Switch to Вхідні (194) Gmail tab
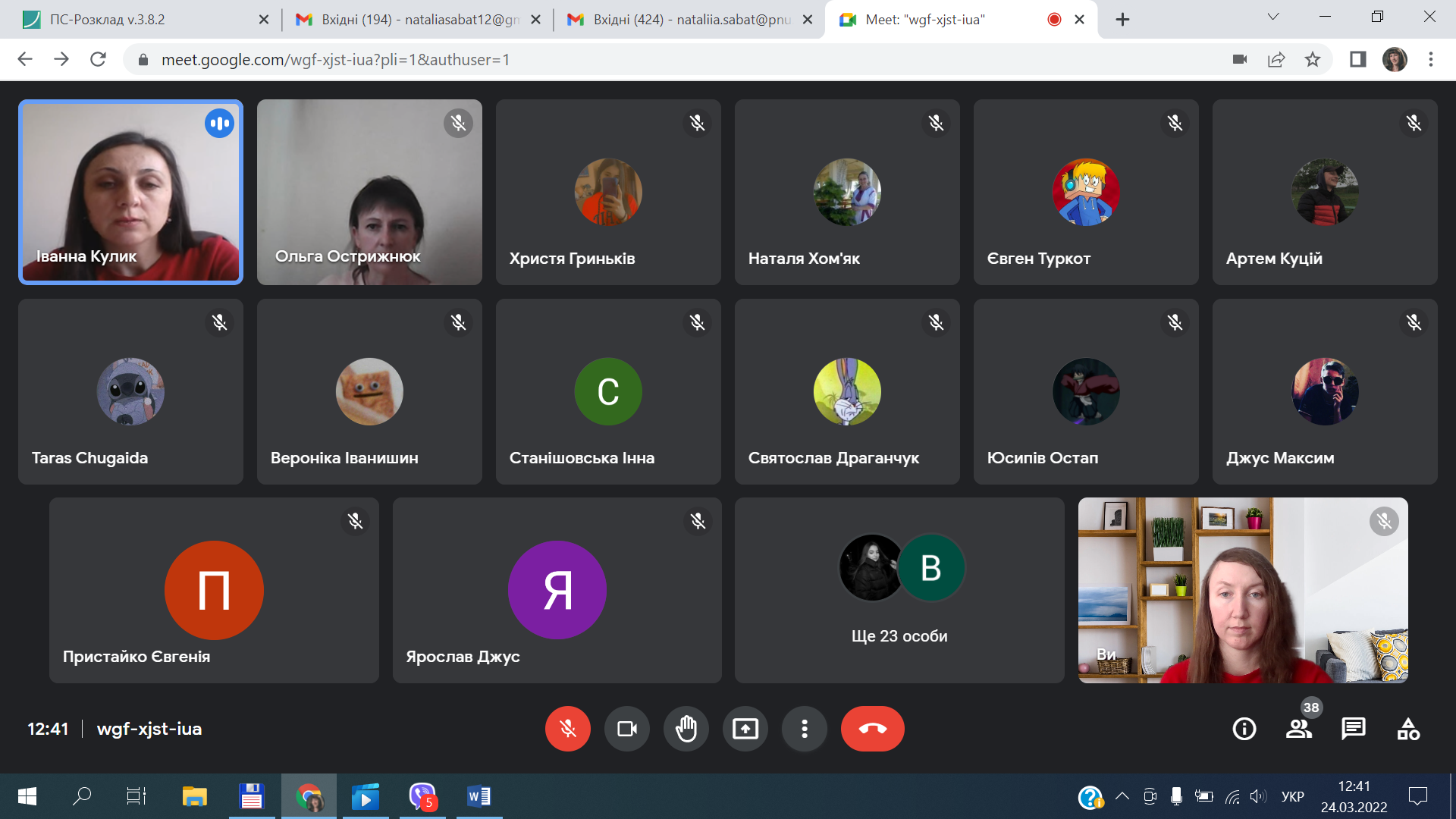The width and height of the screenshot is (1456, 819). [409, 20]
